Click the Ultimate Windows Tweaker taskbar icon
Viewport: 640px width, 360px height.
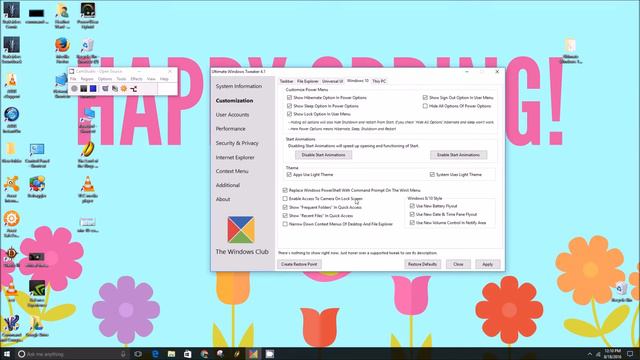click(x=253, y=354)
